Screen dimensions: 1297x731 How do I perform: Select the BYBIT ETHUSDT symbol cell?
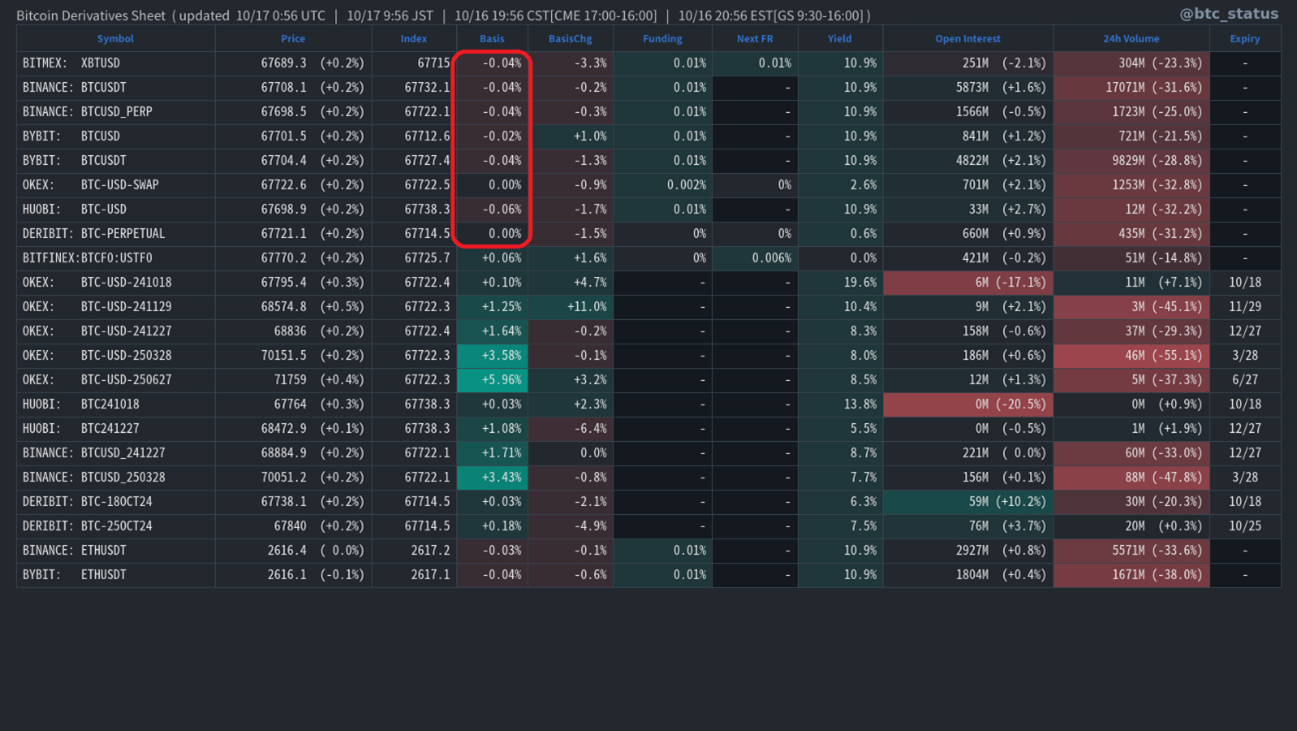click(116, 575)
